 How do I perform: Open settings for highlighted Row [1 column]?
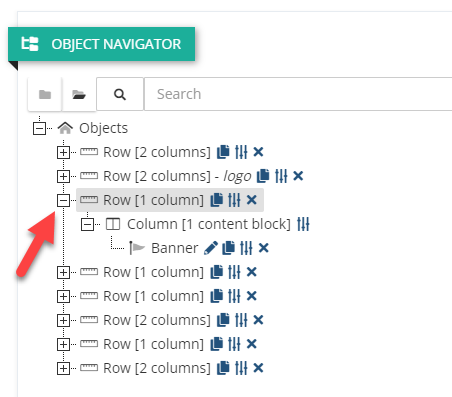click(234, 200)
